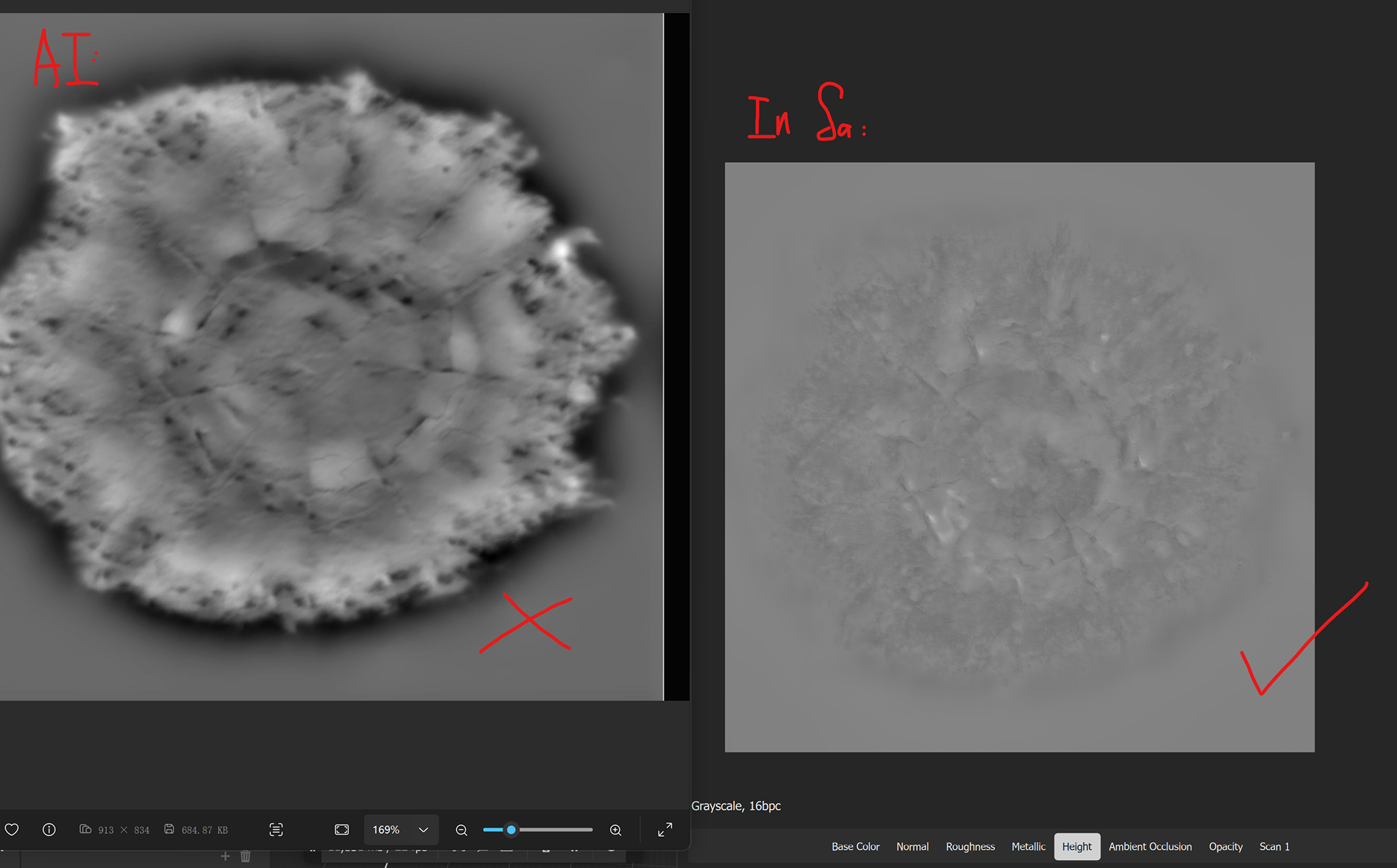Select the Metallic channel tab
The width and height of the screenshot is (1397, 868).
[1027, 846]
